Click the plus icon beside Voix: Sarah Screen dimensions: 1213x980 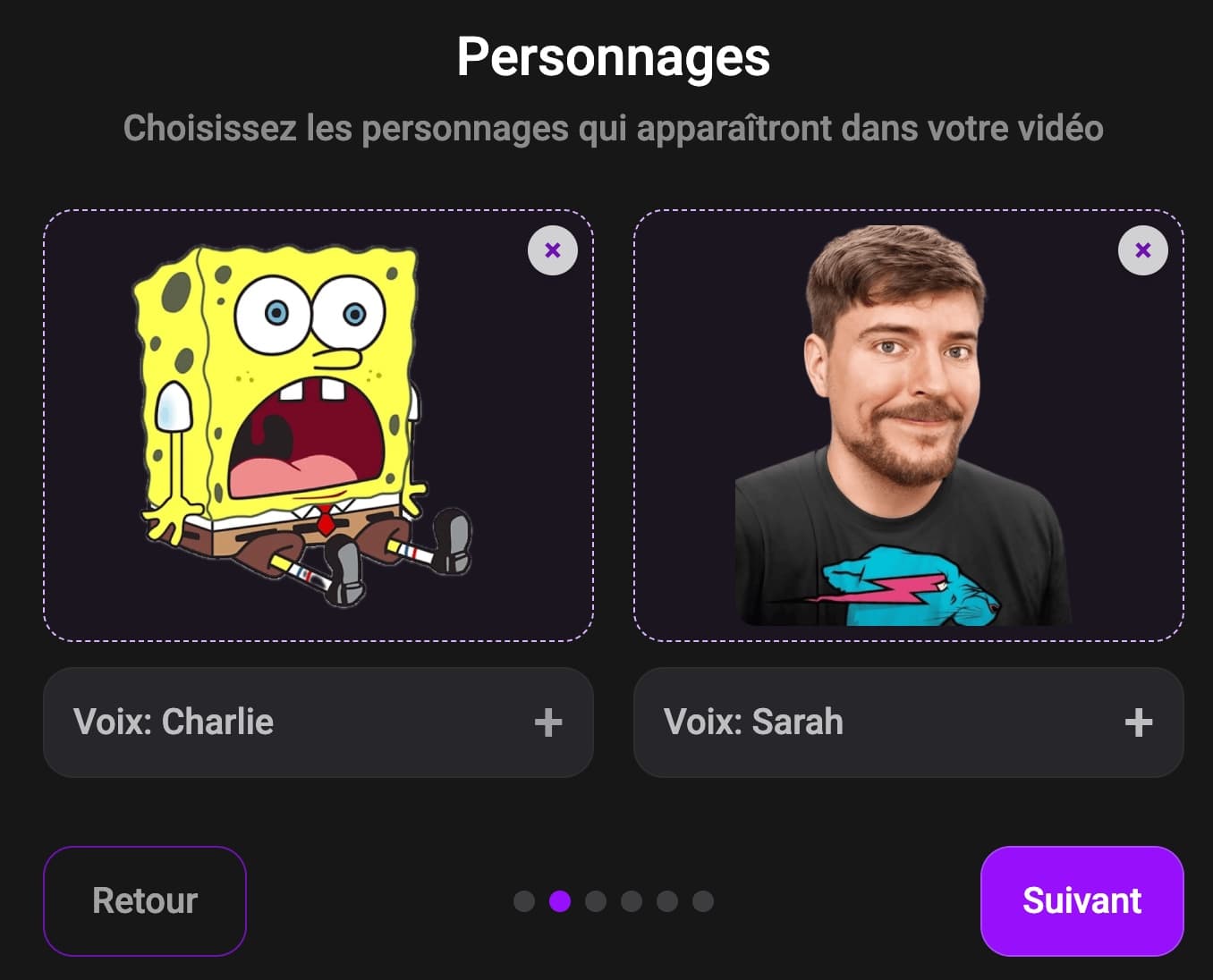pyautogui.click(x=1139, y=722)
